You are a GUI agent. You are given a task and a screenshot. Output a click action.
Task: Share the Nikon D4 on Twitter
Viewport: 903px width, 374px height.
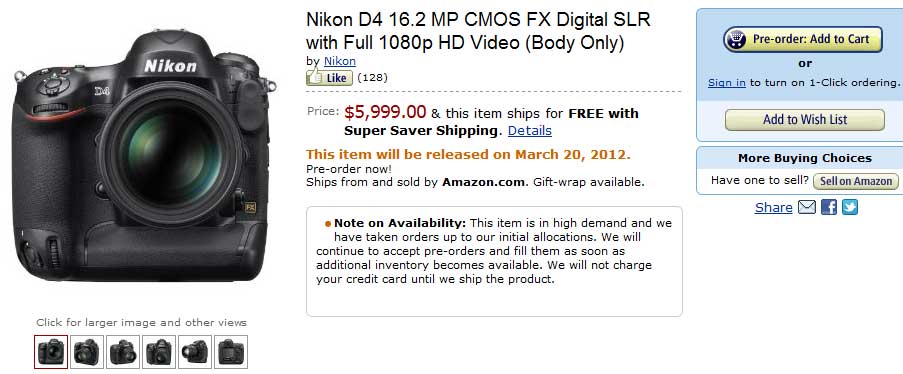coord(850,207)
